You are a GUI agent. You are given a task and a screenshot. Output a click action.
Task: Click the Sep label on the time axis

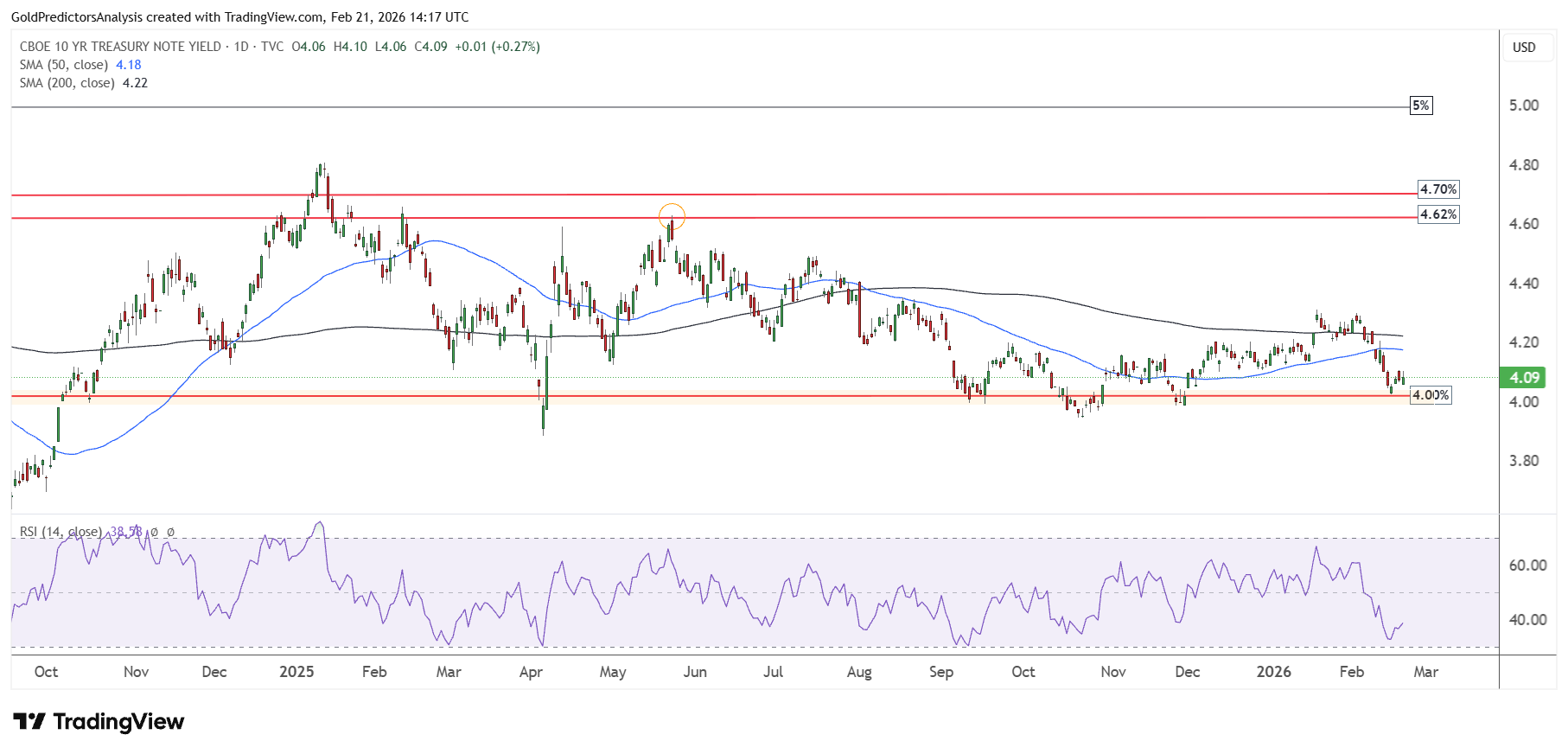941,672
